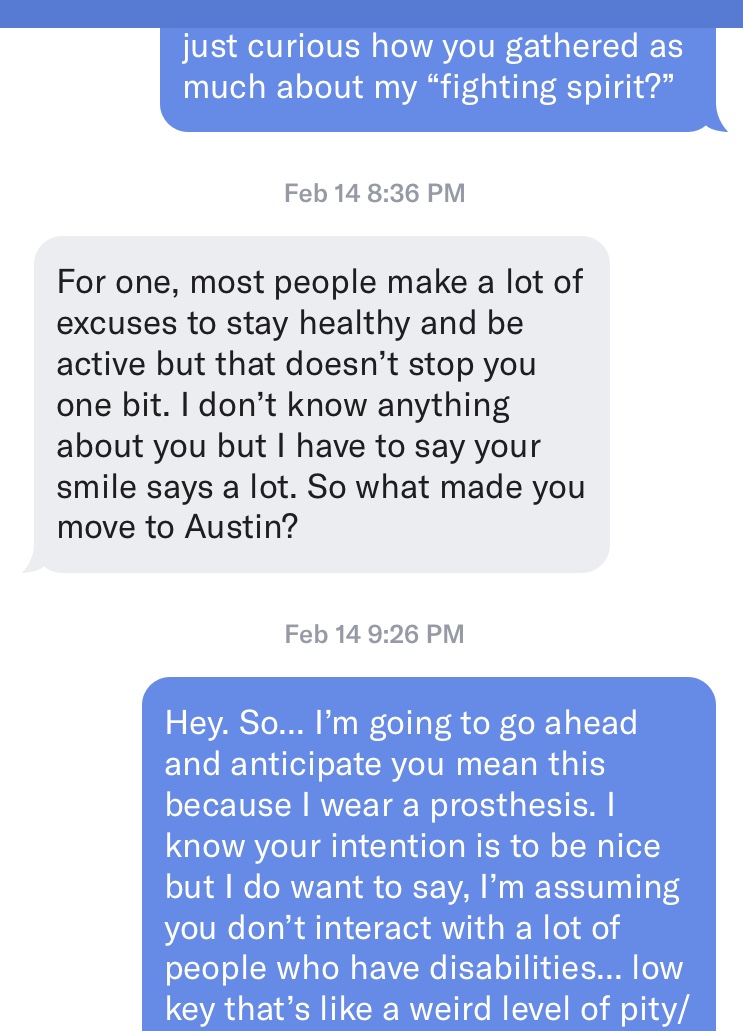
Task: Tap the blue header bar at top
Action: click(x=371, y=13)
